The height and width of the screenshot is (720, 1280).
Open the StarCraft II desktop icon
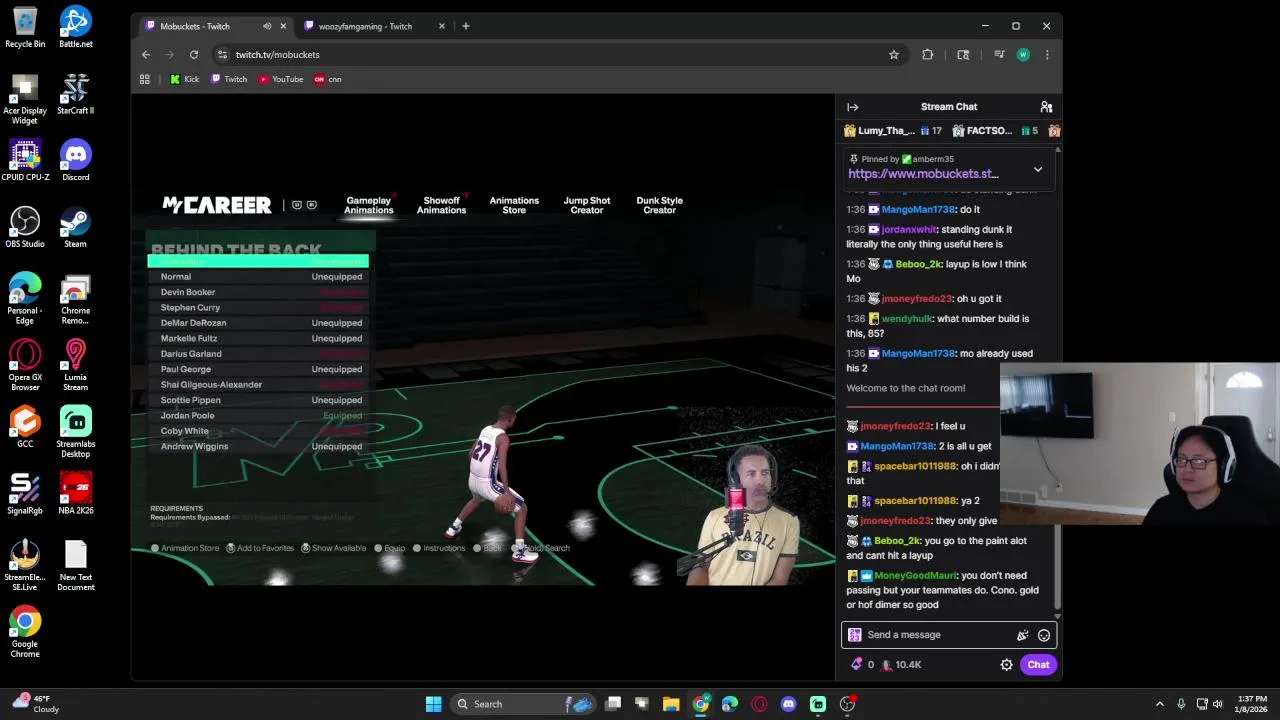[x=75, y=94]
